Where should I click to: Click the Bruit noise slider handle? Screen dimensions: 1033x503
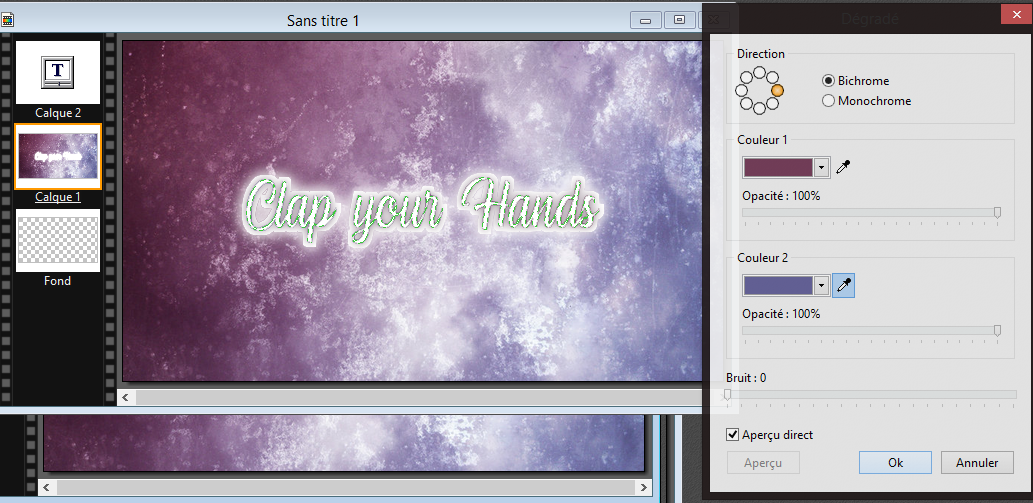pos(727,394)
